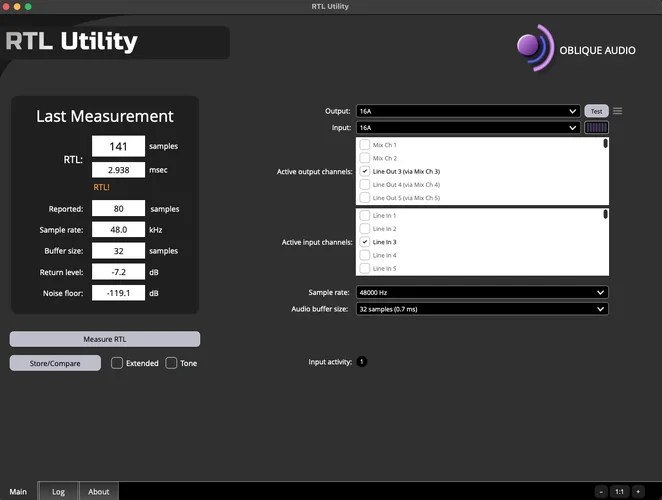Image resolution: width=662 pixels, height=500 pixels.
Task: Check the Line In 1 input channel
Action: (x=365, y=216)
